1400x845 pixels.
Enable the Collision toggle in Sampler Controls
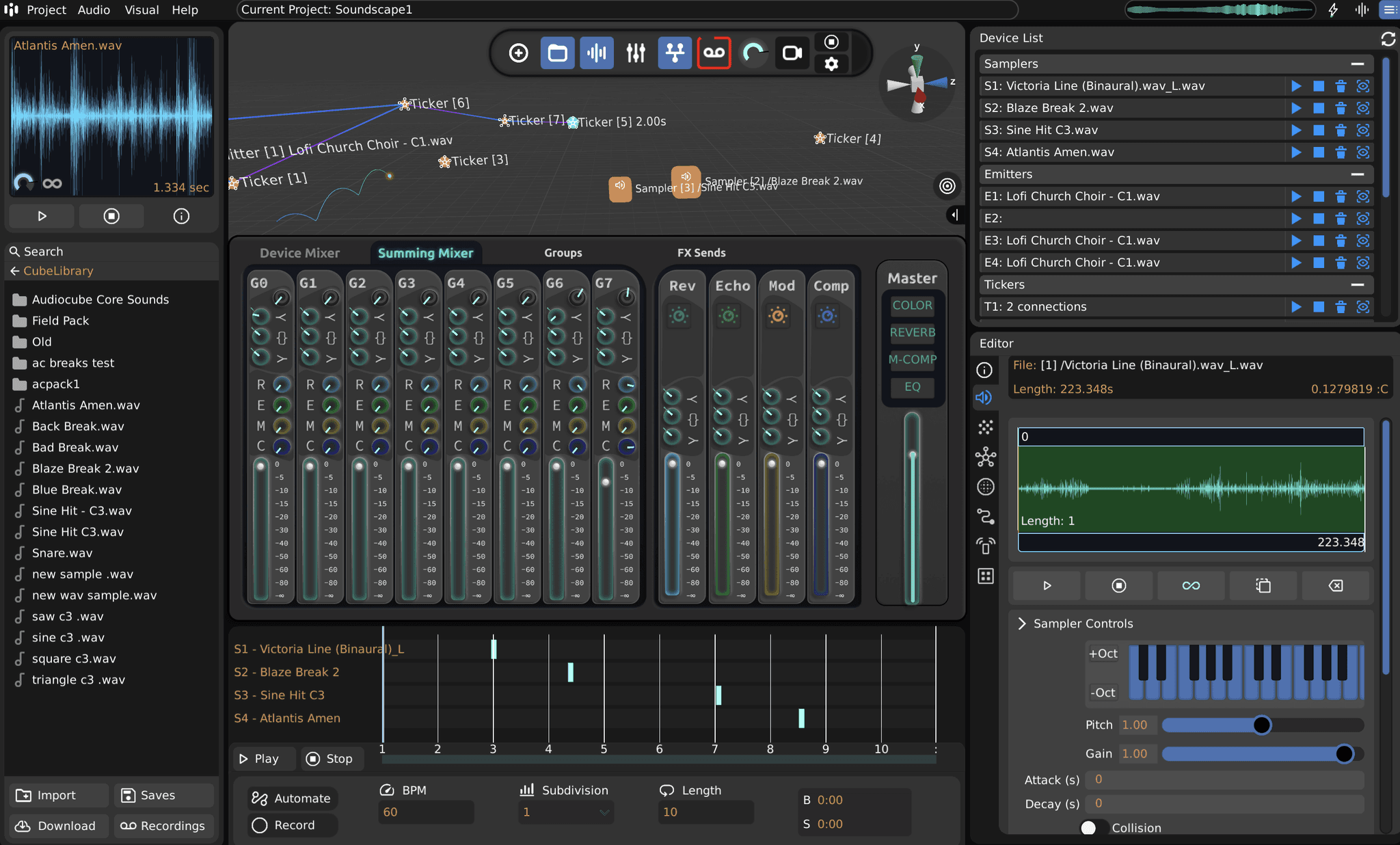[x=1090, y=828]
